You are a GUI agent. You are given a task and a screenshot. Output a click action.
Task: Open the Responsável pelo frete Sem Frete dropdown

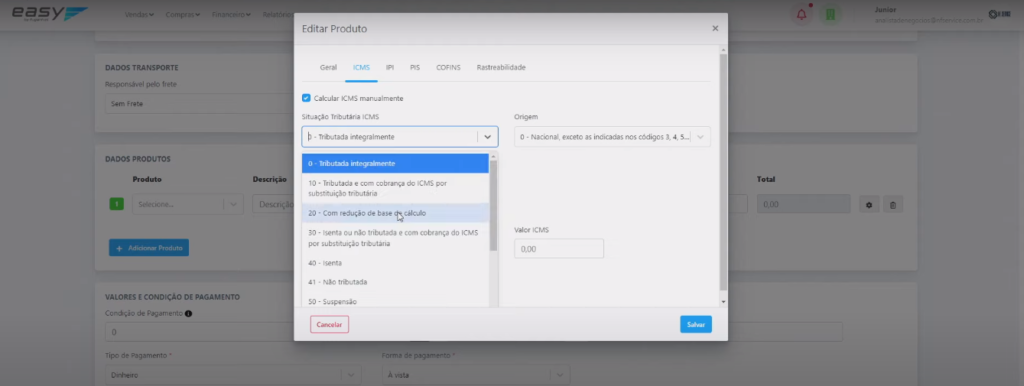[x=199, y=104]
